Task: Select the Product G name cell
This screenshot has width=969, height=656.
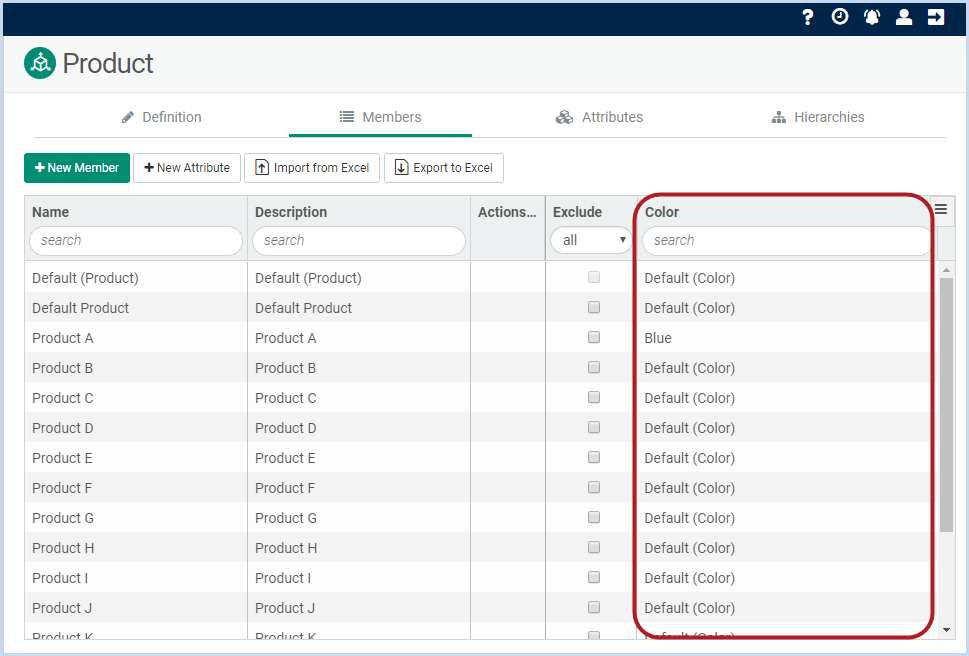Action: coord(136,518)
